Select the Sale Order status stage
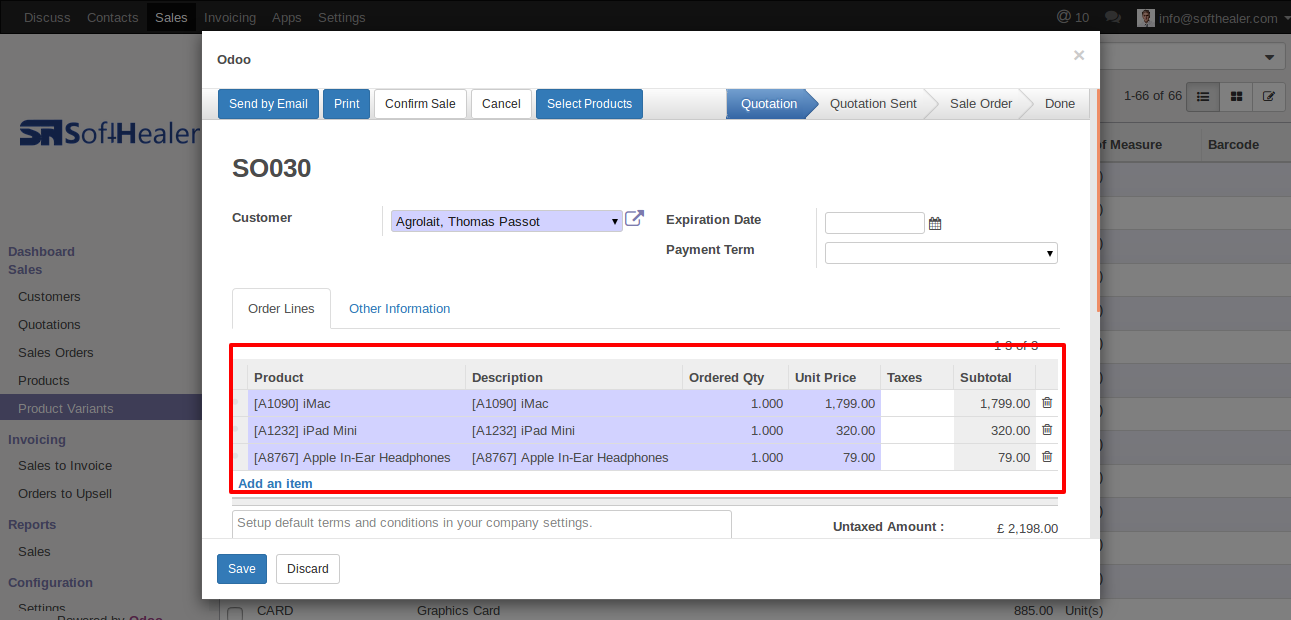 981,104
